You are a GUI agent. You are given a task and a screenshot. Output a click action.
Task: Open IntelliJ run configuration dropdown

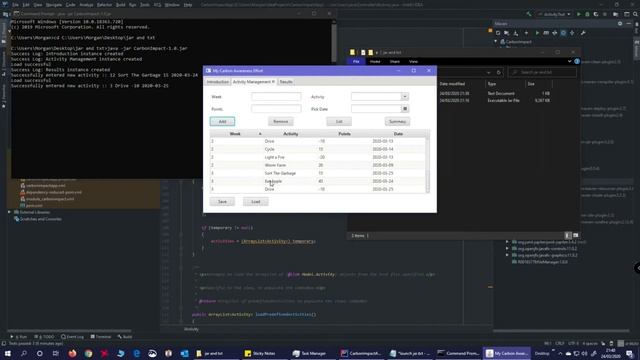(554, 14)
